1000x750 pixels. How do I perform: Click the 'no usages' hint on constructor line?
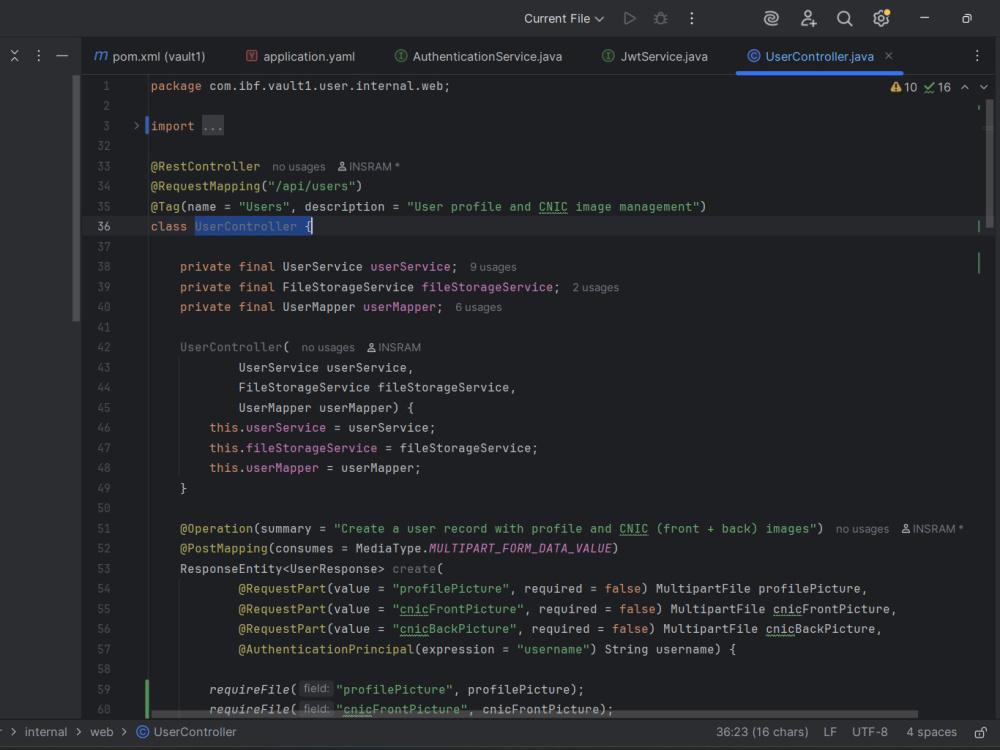point(328,348)
